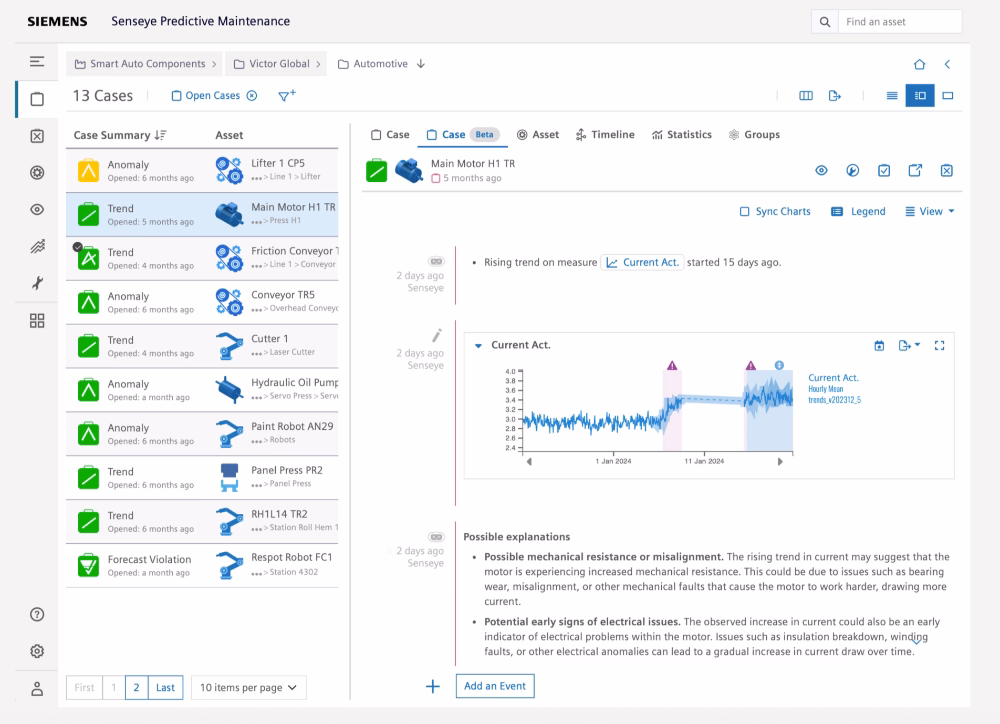This screenshot has width=1000, height=724.
Task: Add a filter with funnel plus icon
Action: click(287, 96)
